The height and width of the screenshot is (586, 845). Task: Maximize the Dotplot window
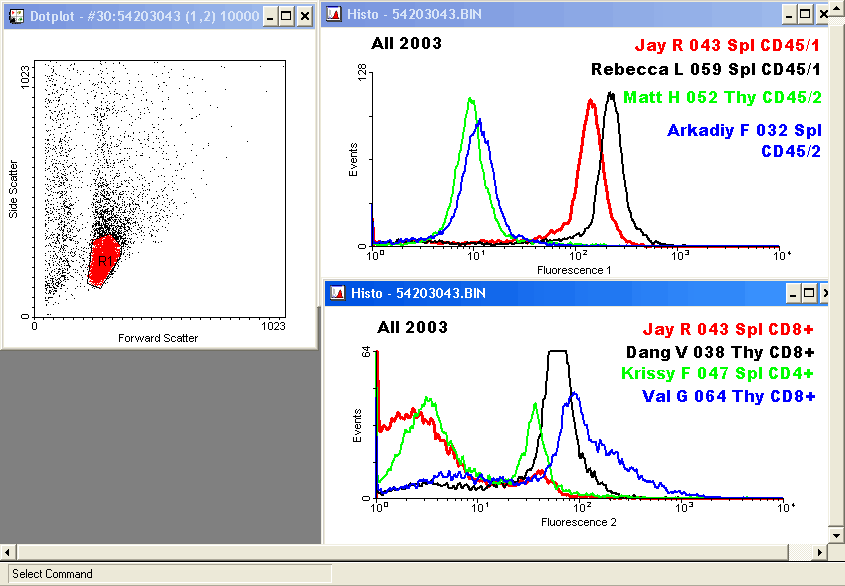tap(287, 16)
